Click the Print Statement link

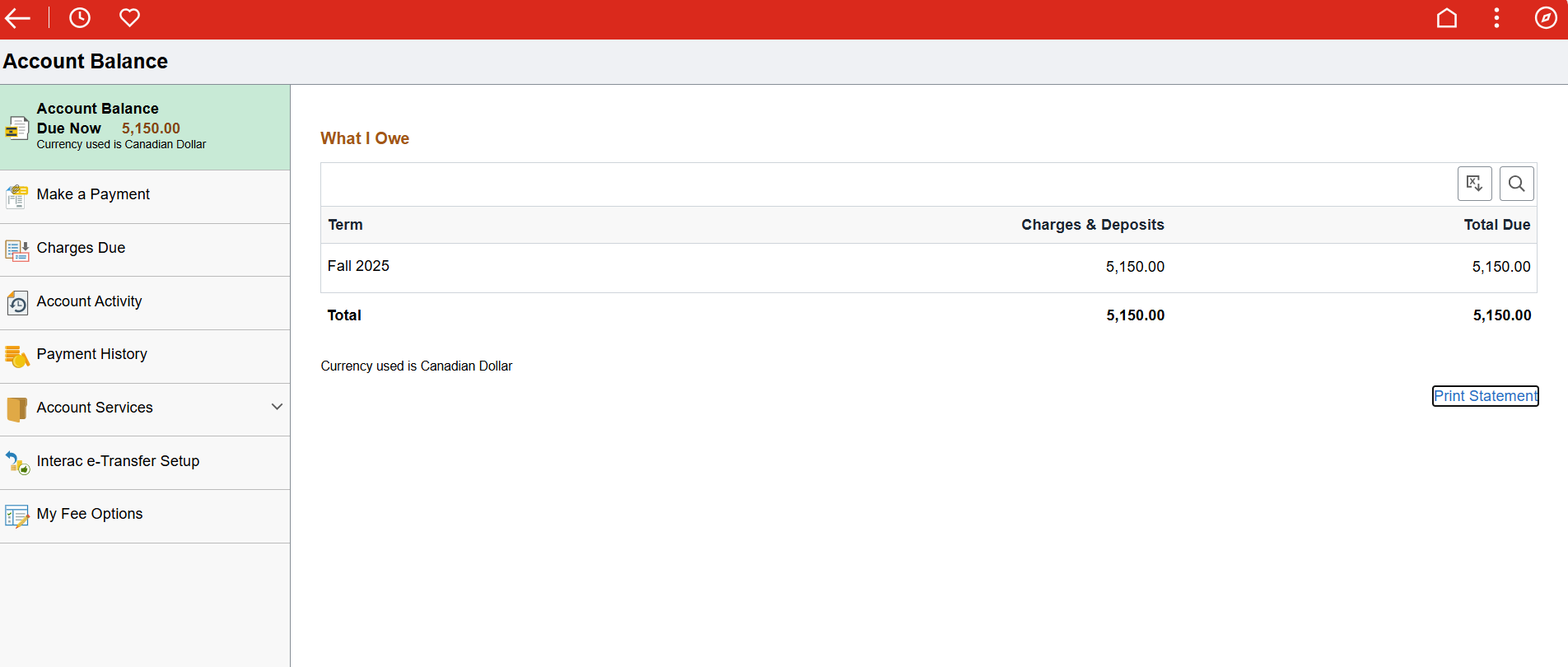1485,396
